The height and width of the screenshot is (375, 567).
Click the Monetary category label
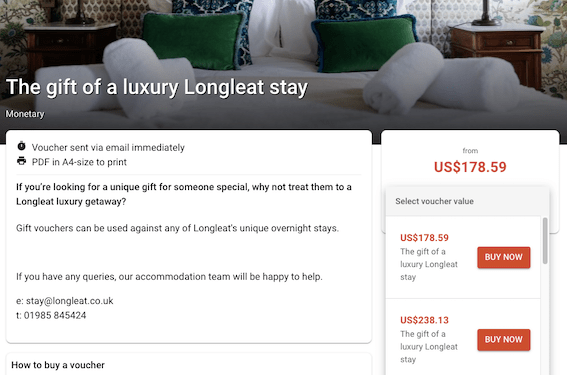pos(25,114)
